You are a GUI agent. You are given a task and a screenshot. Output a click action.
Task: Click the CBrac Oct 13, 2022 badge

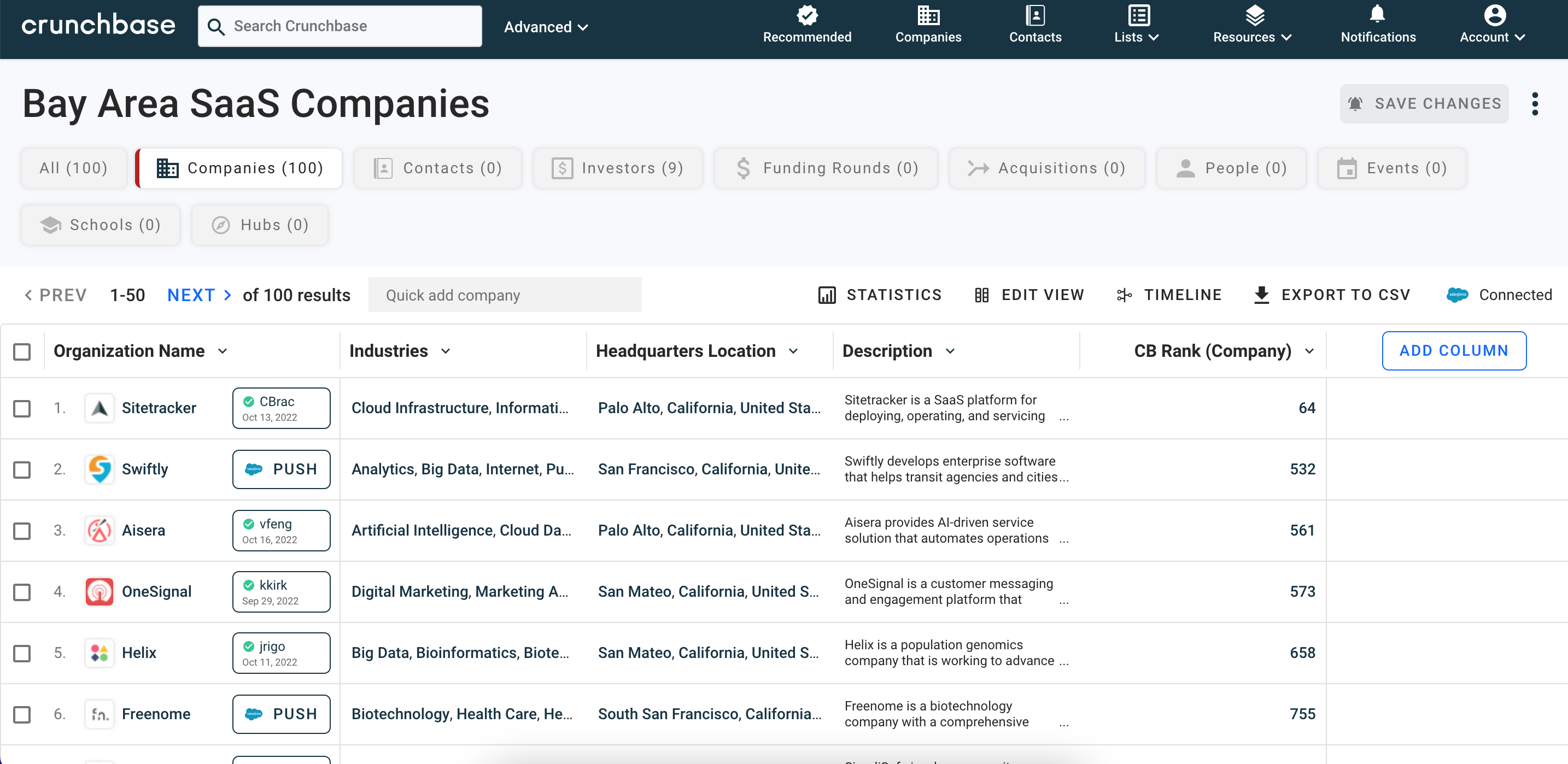281,408
